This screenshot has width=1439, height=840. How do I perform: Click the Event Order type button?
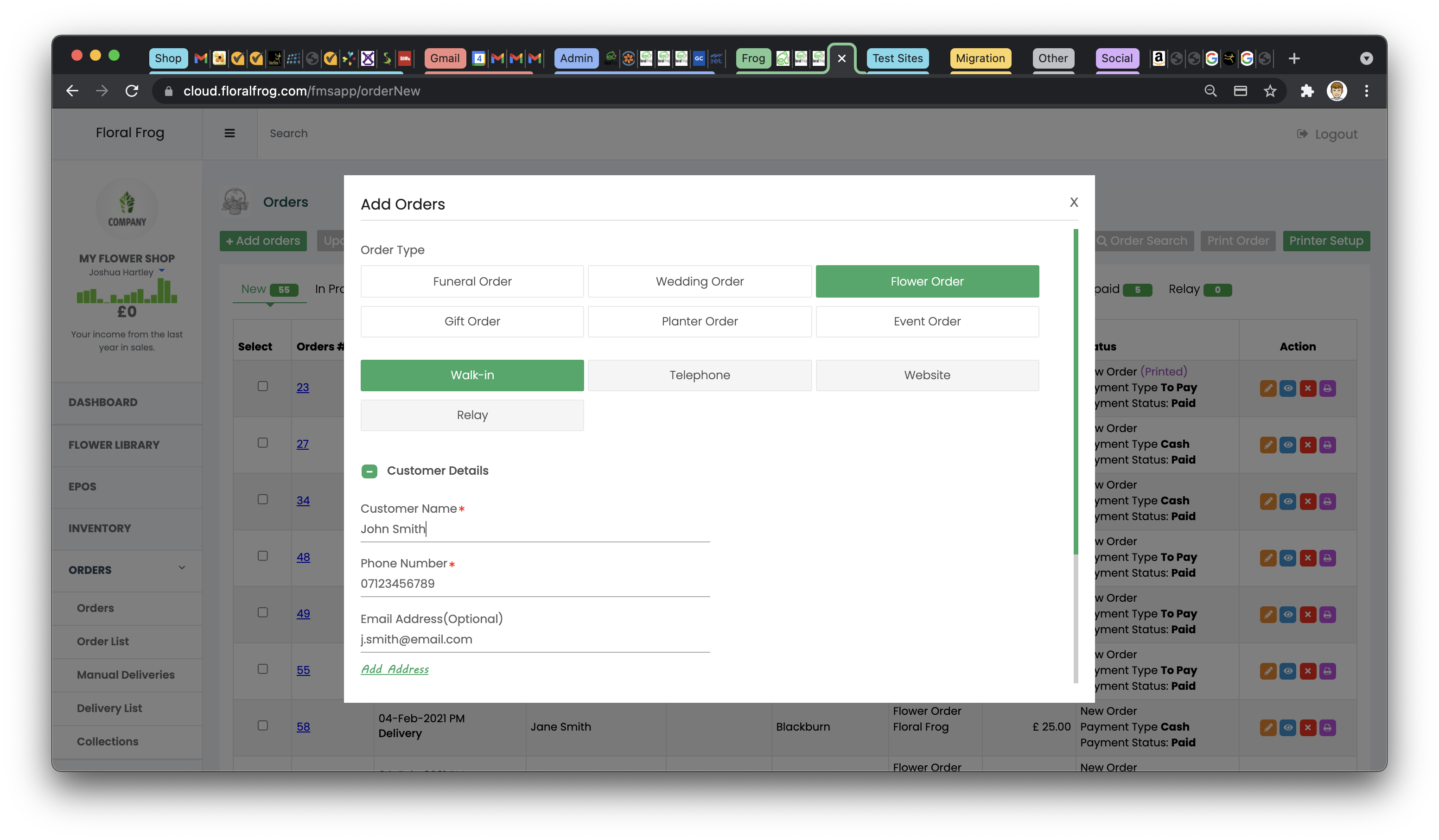(x=927, y=321)
